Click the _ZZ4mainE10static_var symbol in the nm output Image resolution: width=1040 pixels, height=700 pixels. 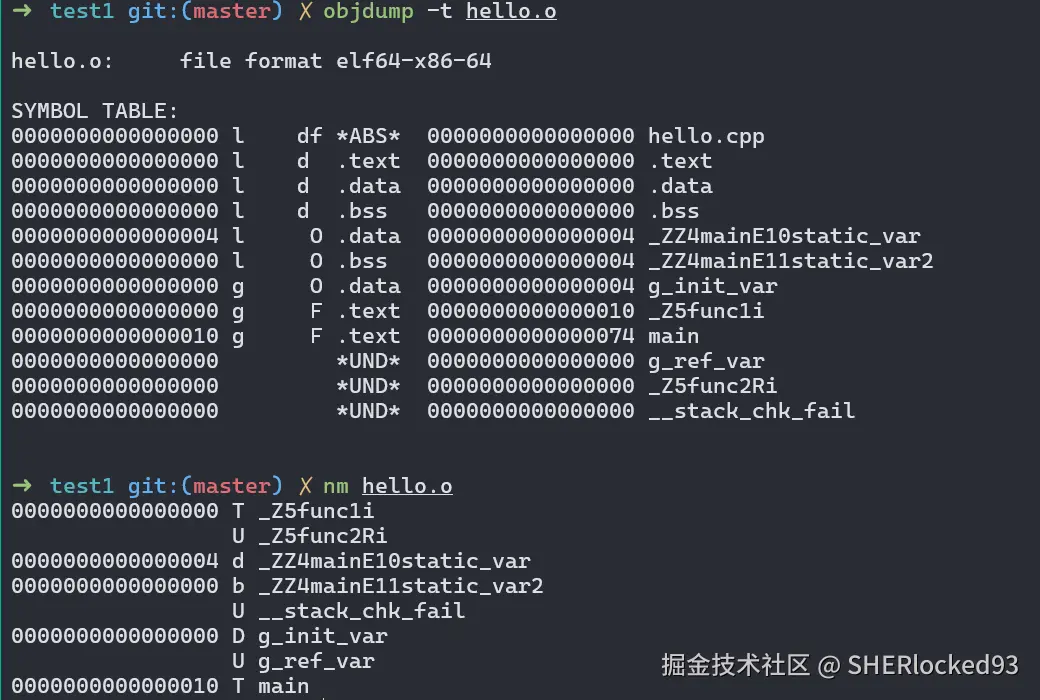[x=394, y=561]
